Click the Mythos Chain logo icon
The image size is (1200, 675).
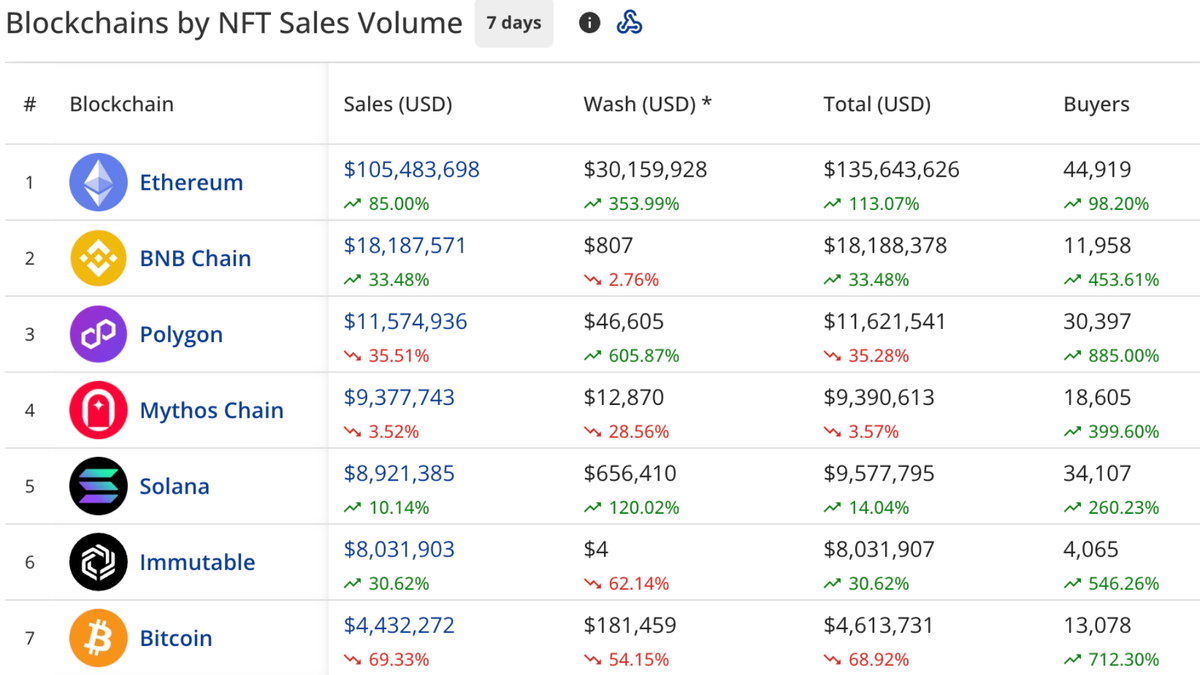coord(98,410)
